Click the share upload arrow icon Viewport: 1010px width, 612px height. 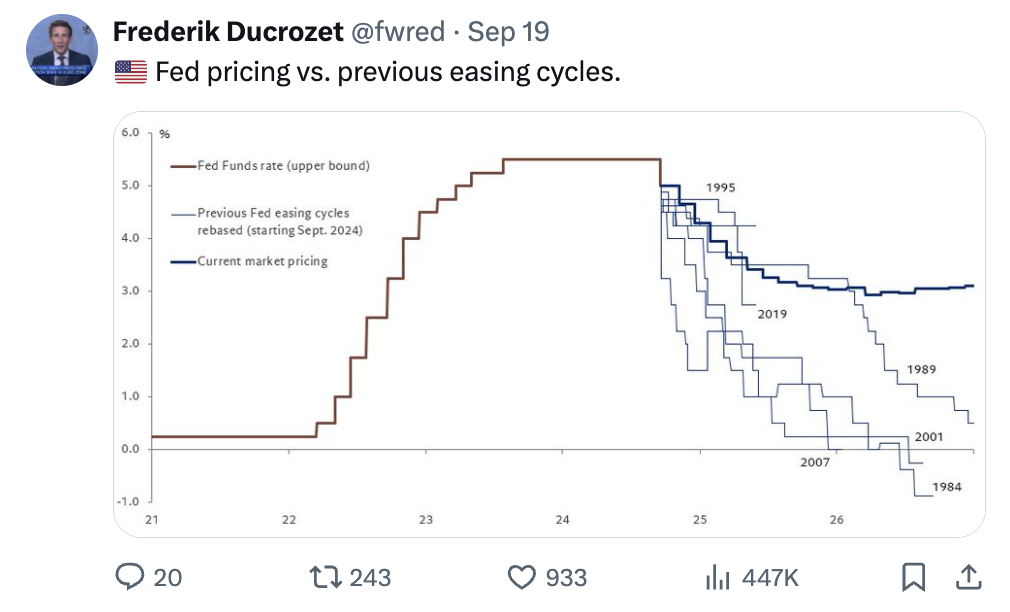click(968, 576)
